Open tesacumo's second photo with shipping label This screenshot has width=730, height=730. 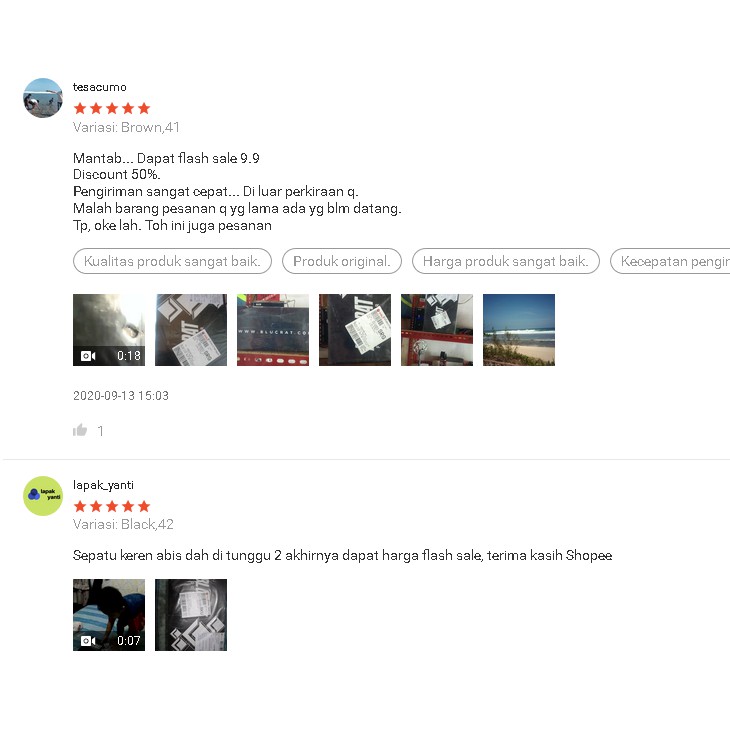[191, 330]
